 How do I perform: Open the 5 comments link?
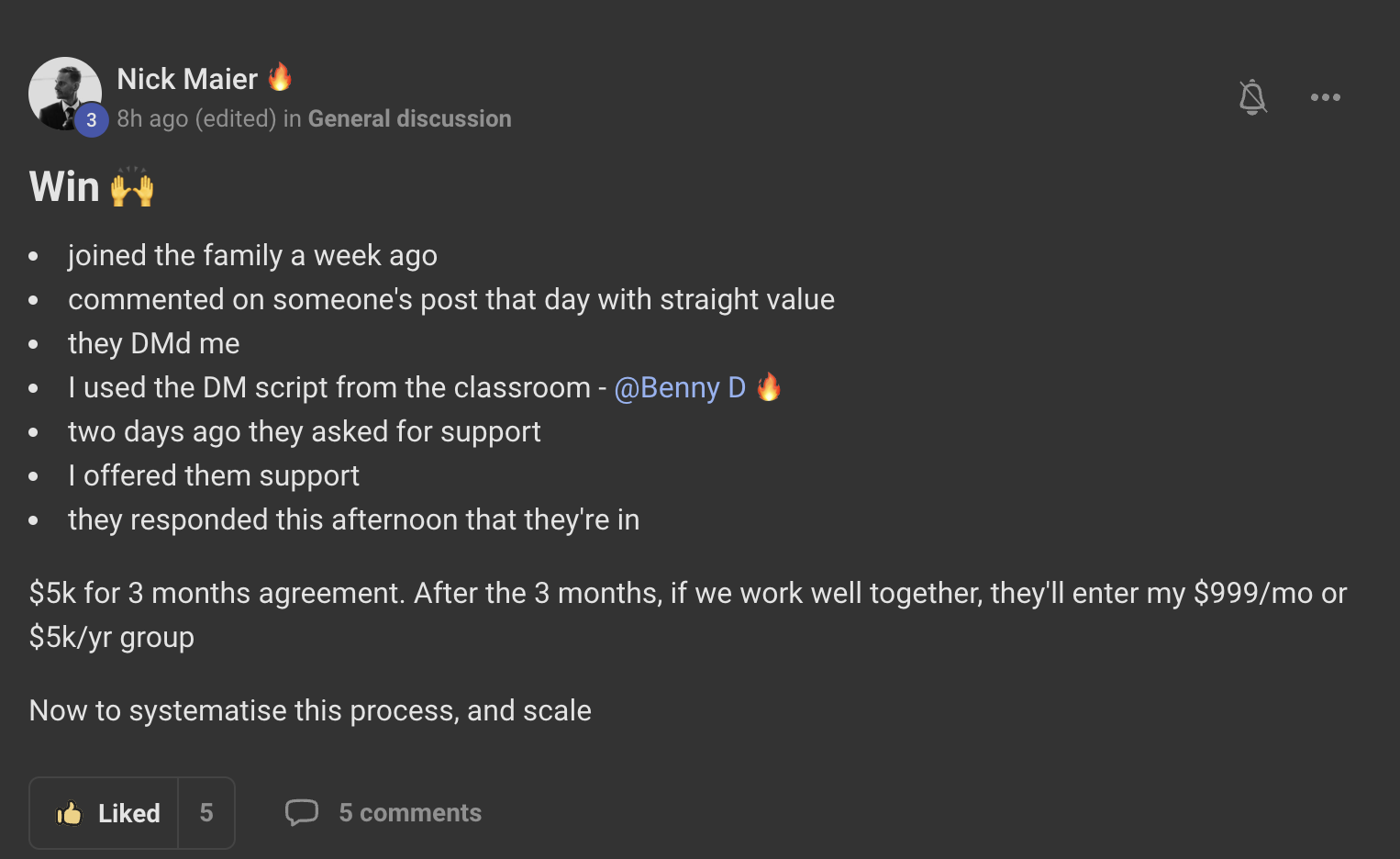point(410,812)
